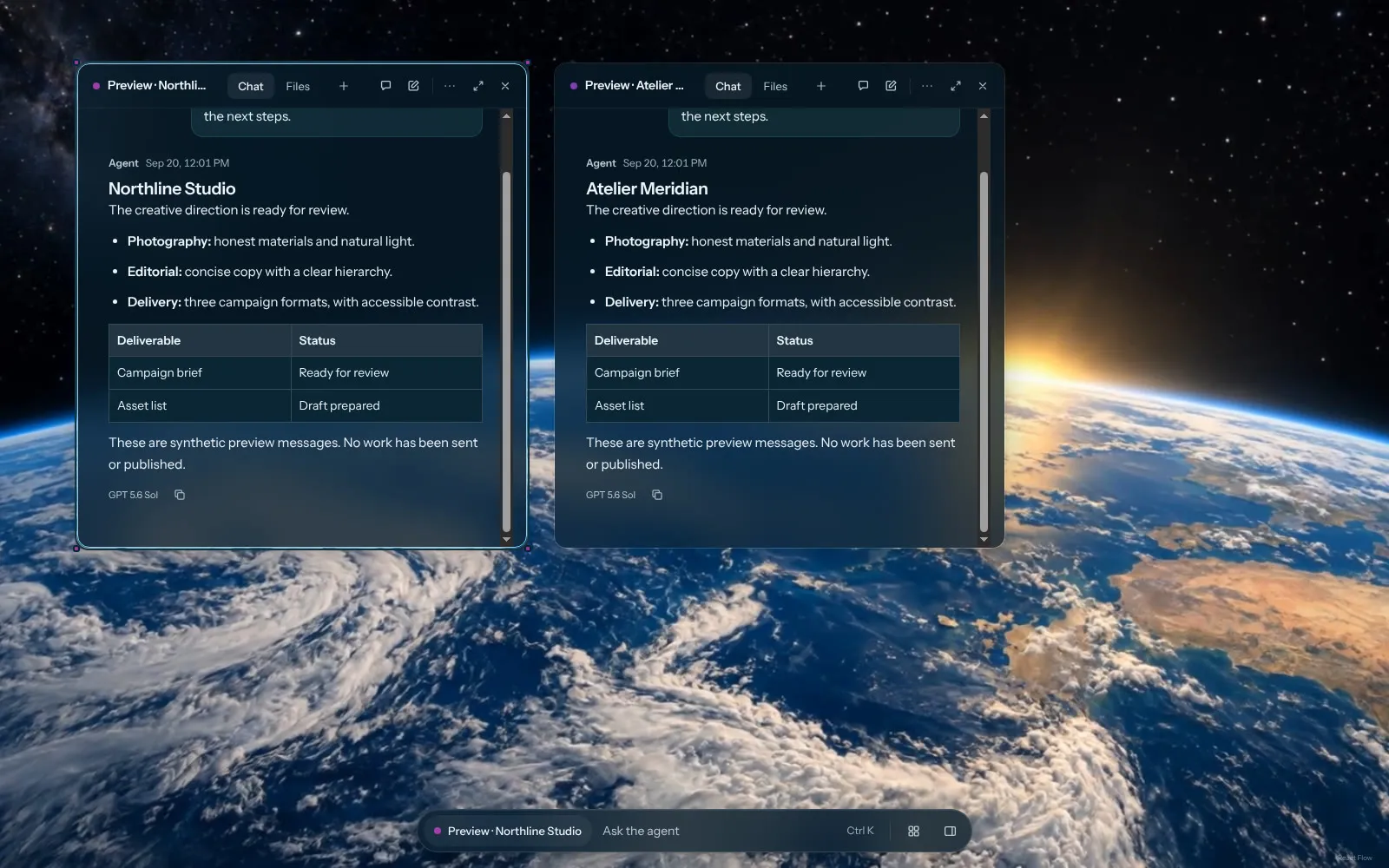
Task: Click the Northline window scrollbar thumb
Action: (506, 352)
